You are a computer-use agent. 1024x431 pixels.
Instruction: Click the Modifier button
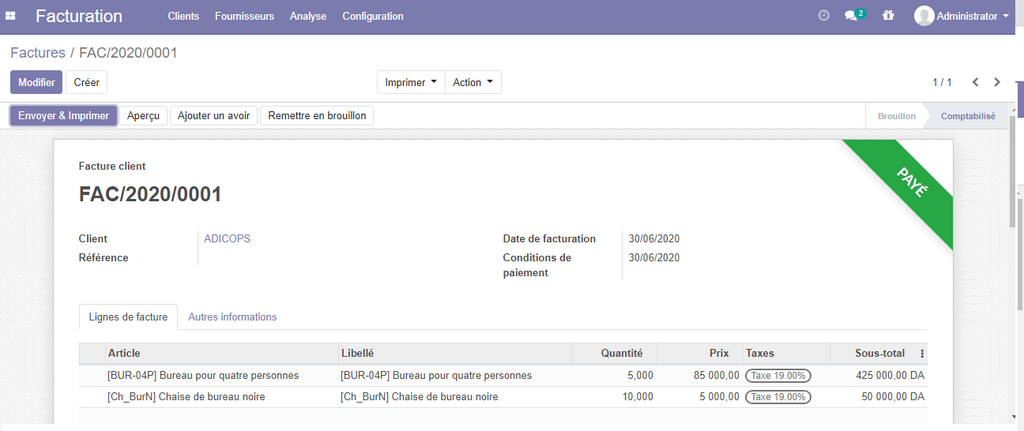pyautogui.click(x=36, y=82)
